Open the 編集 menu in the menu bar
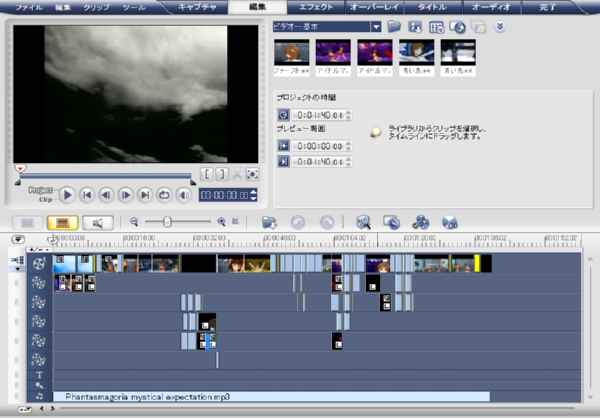Image resolution: width=600 pixels, height=418 pixels. 62,7
